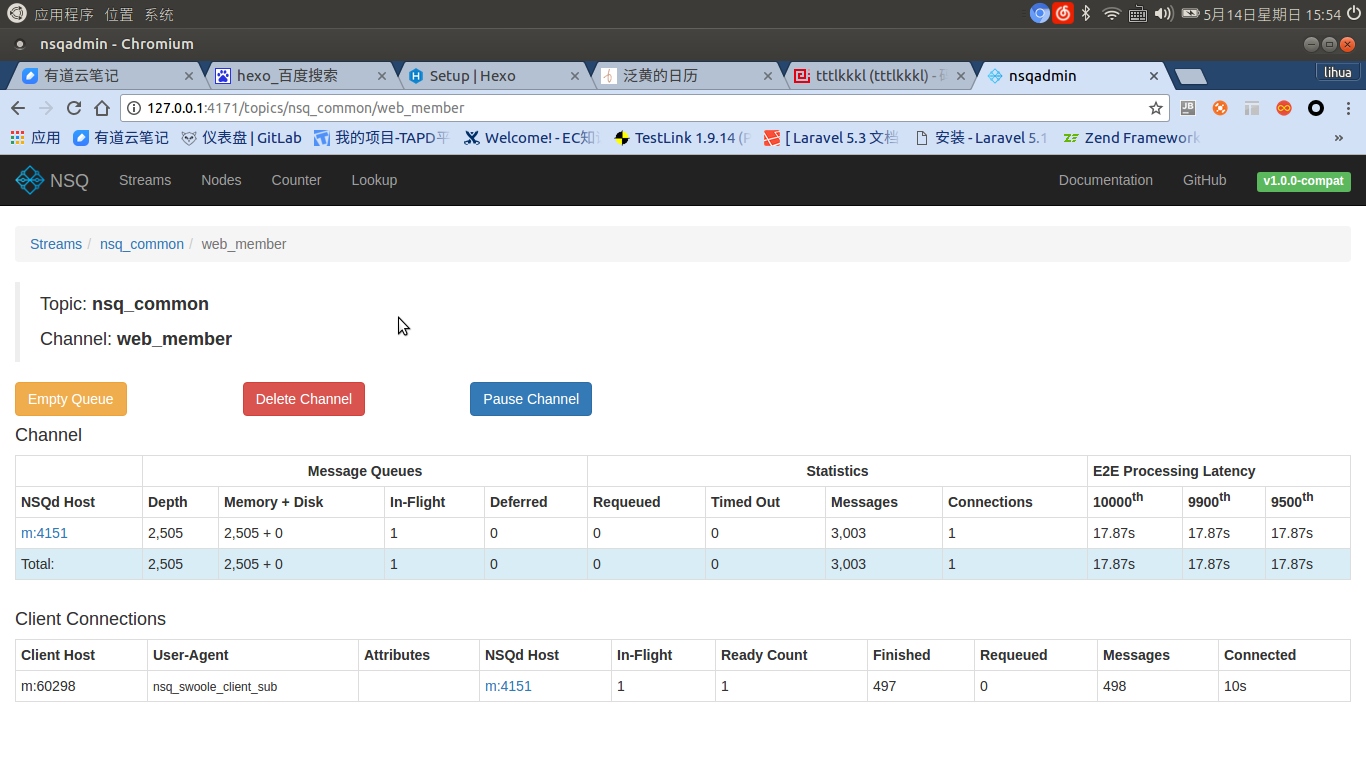Switch to the hexo_百度搜索 tab
Image resolution: width=1366 pixels, height=768 pixels.
tap(287, 76)
